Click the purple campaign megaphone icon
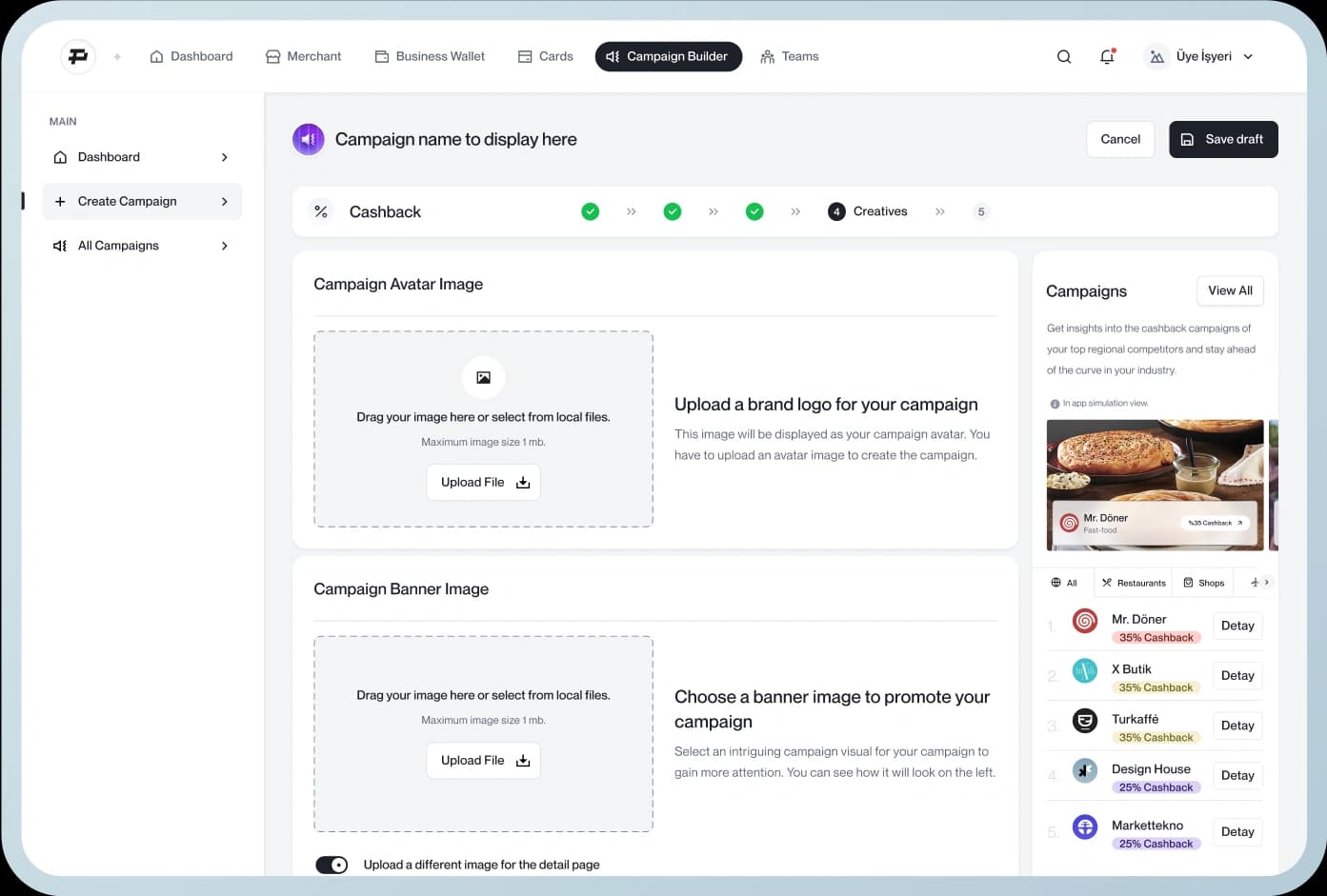Image resolution: width=1327 pixels, height=896 pixels. pyautogui.click(x=308, y=139)
